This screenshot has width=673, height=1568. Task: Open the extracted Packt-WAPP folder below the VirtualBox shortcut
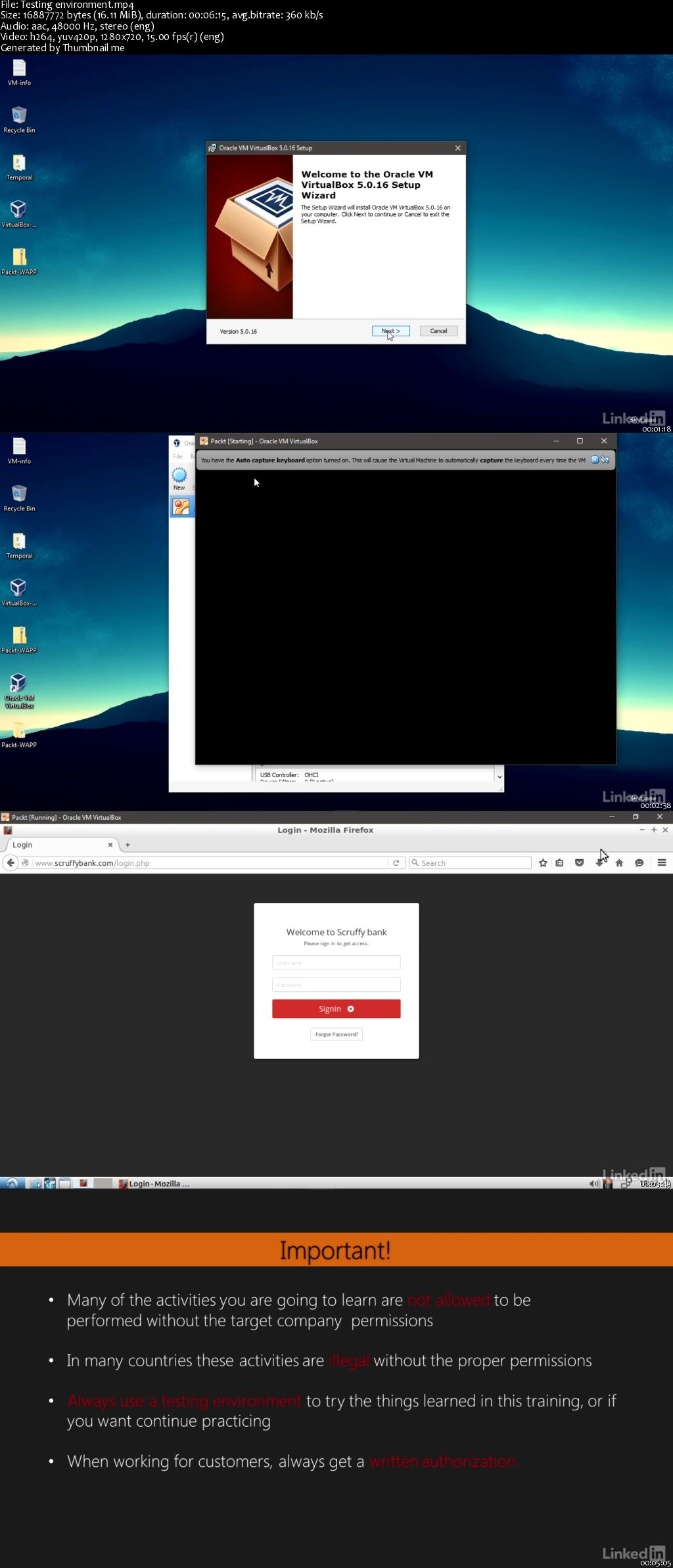tap(19, 734)
